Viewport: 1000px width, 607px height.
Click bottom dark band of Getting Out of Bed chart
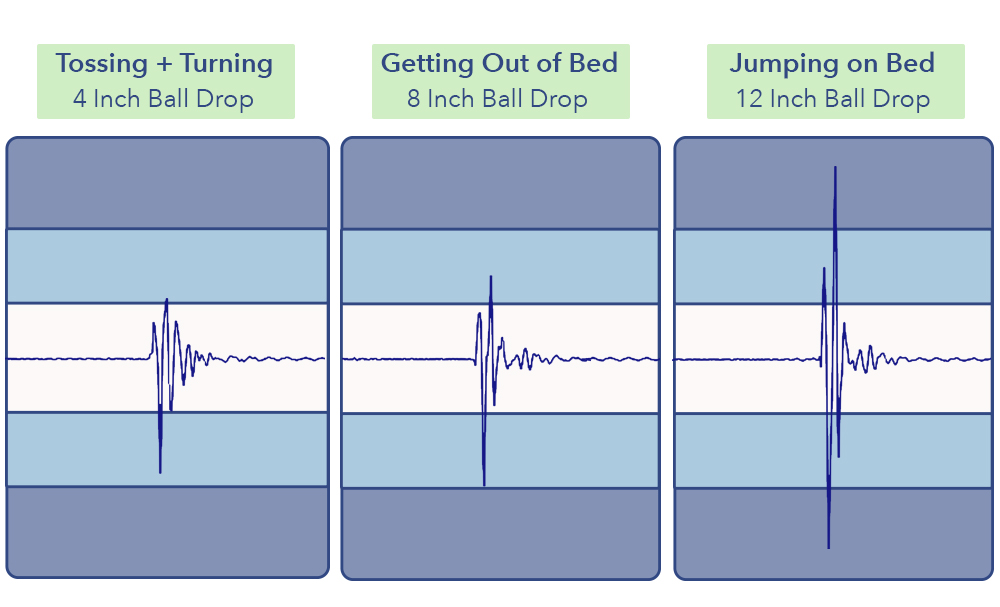pyautogui.click(x=500, y=532)
